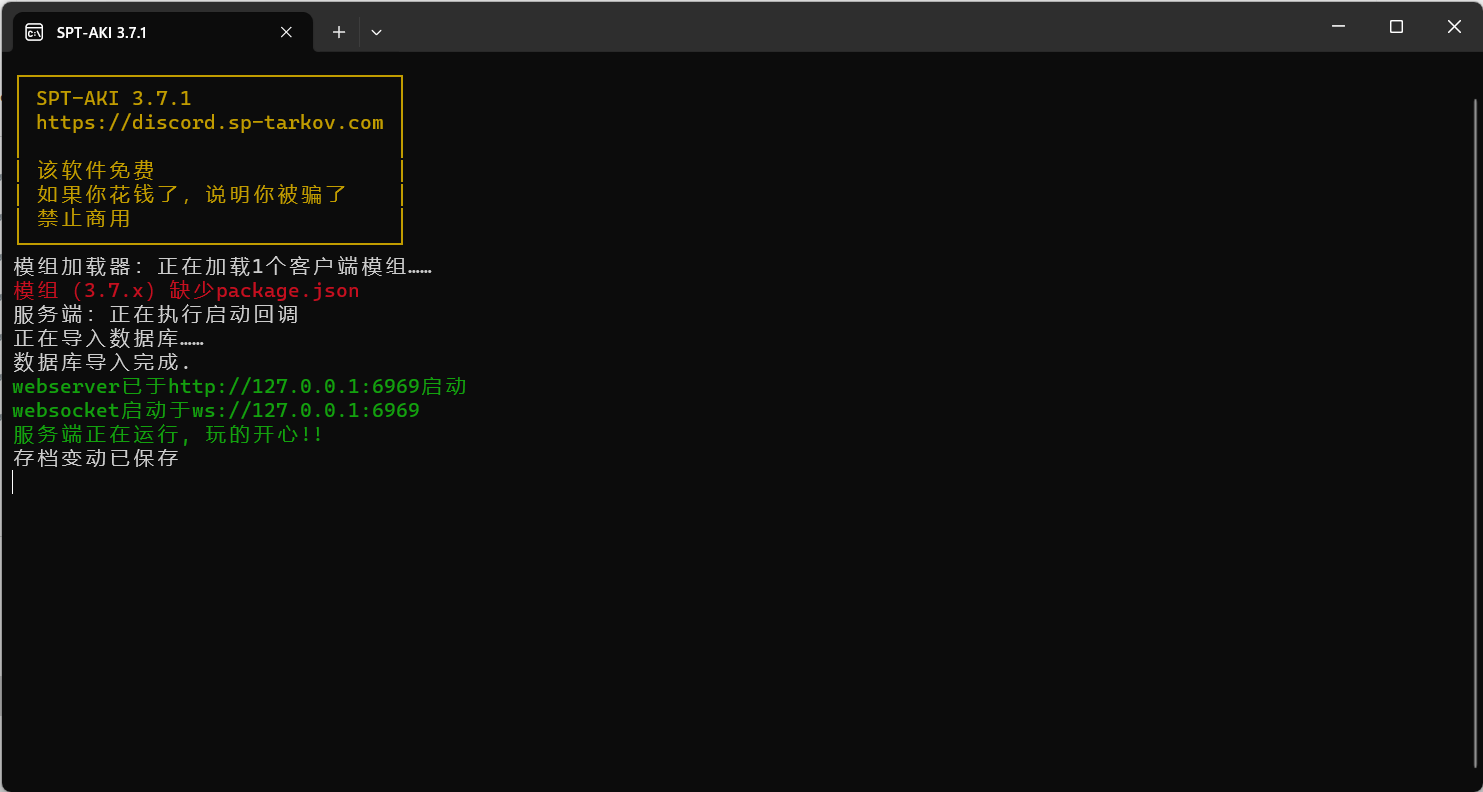1483x792 pixels.
Task: Click the http://127.0.0.1:6969 webserver address
Action: click(292, 387)
